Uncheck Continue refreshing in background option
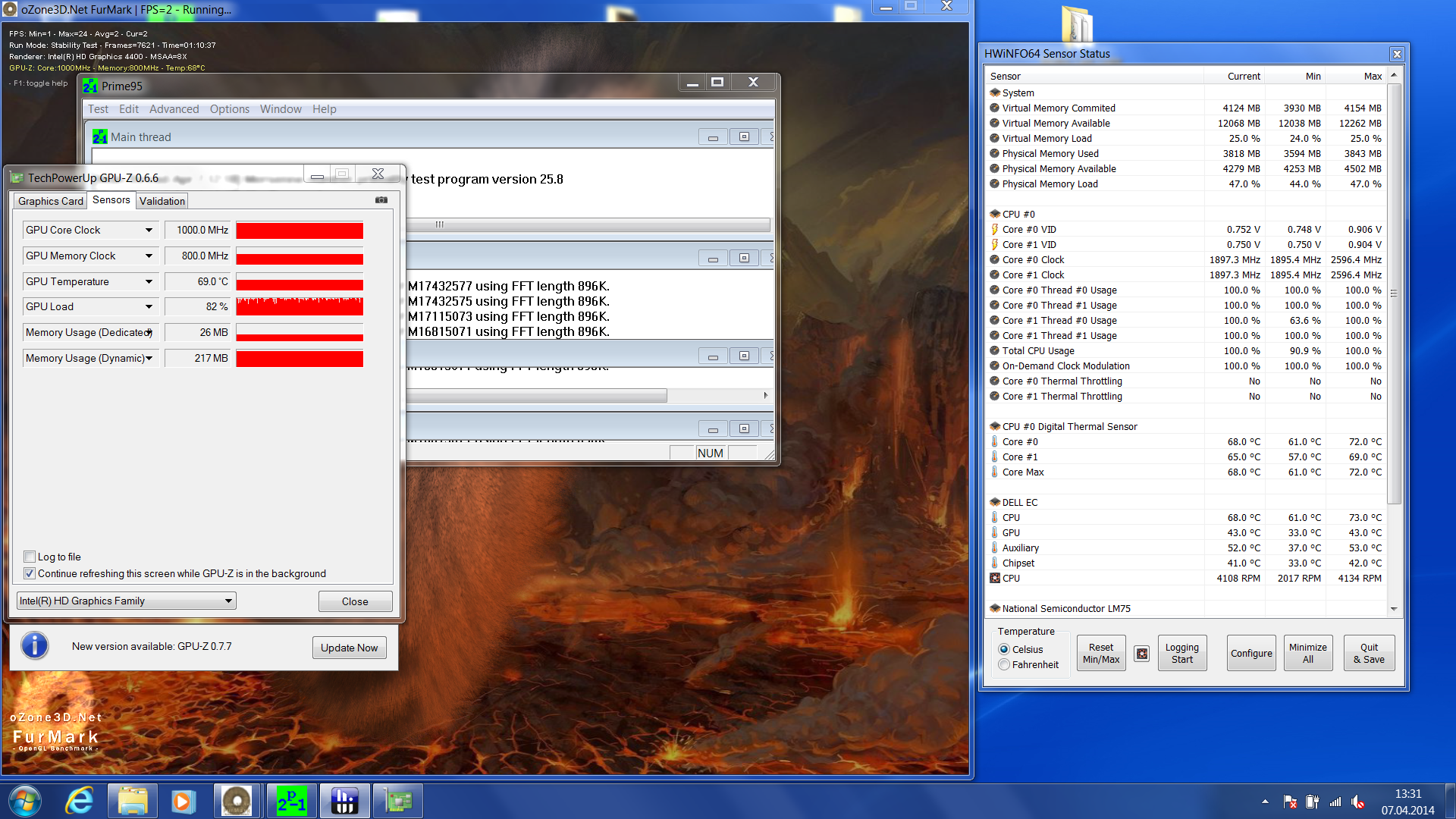 [x=30, y=573]
